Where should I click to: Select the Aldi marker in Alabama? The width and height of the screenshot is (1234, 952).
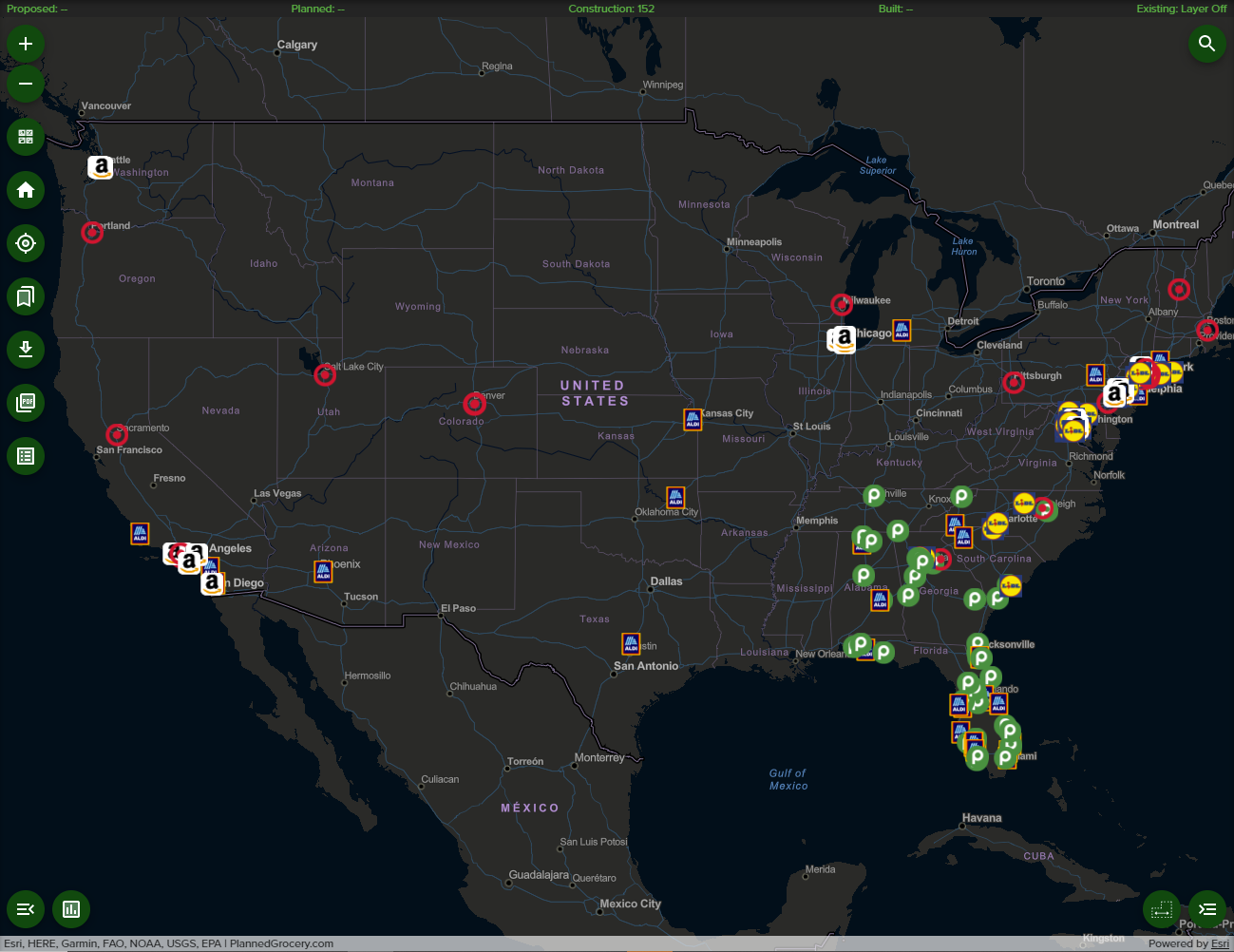pyautogui.click(x=881, y=600)
